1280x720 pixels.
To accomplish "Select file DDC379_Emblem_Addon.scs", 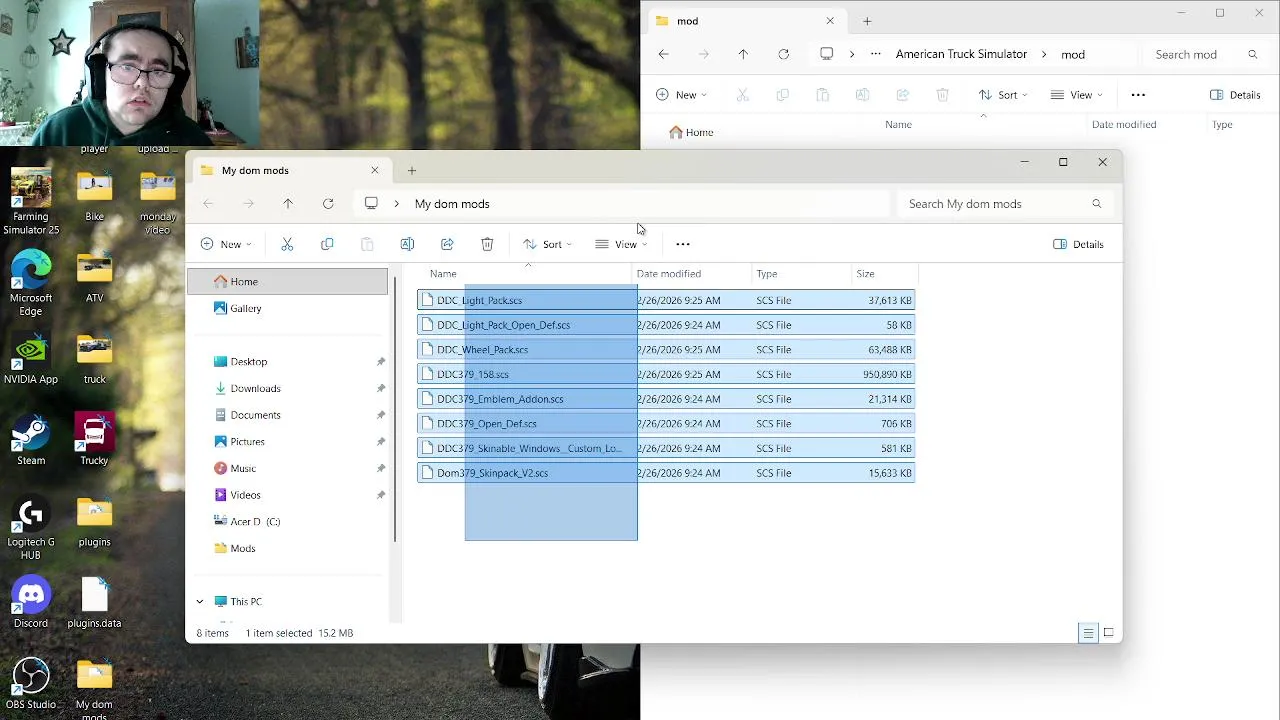I will [x=666, y=399].
